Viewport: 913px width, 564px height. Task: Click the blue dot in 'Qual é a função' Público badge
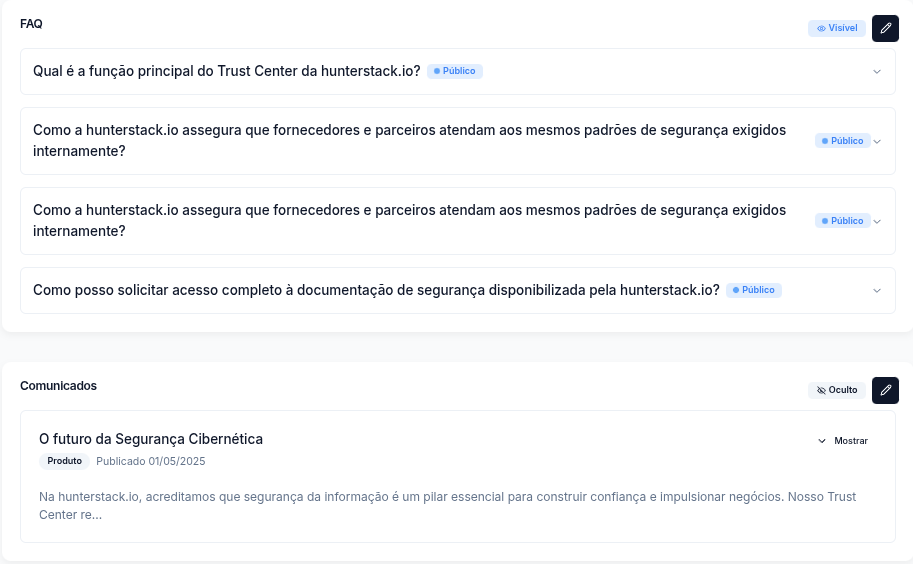coord(437,72)
